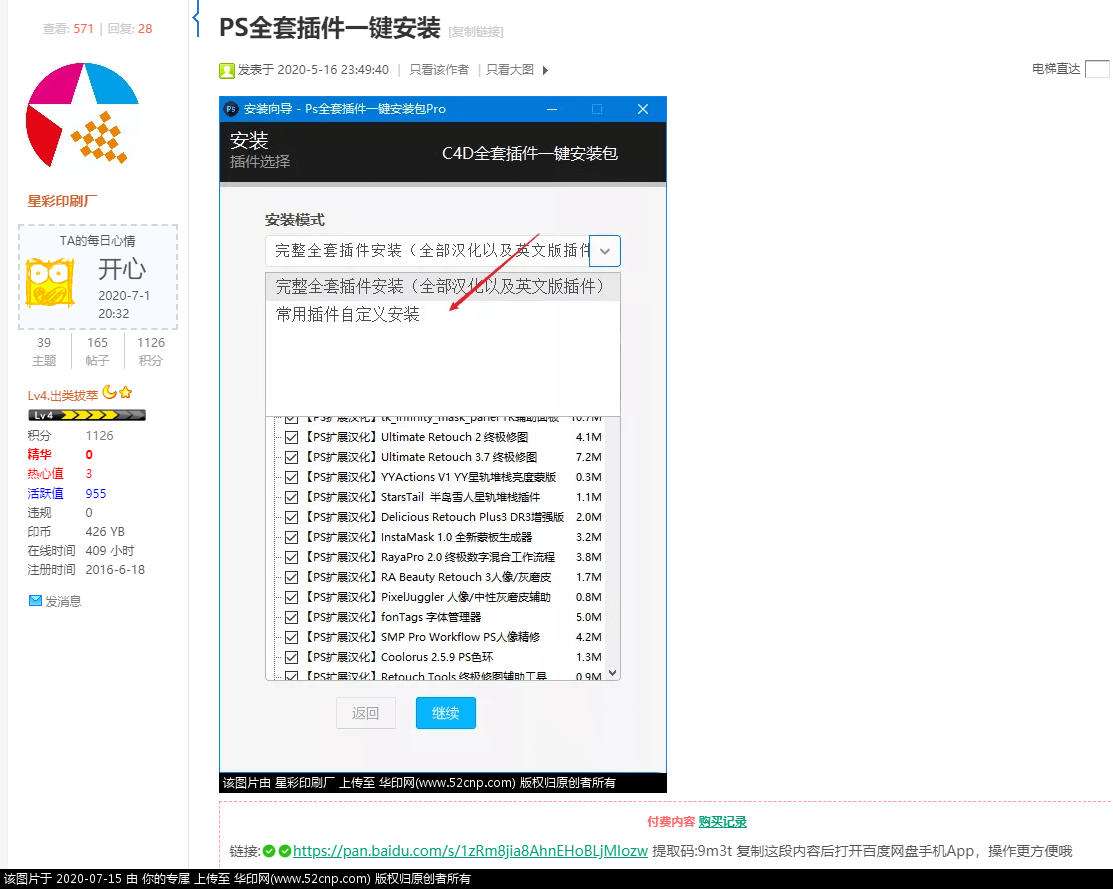Uncheck RayaPro 2.0 plugin

291,557
